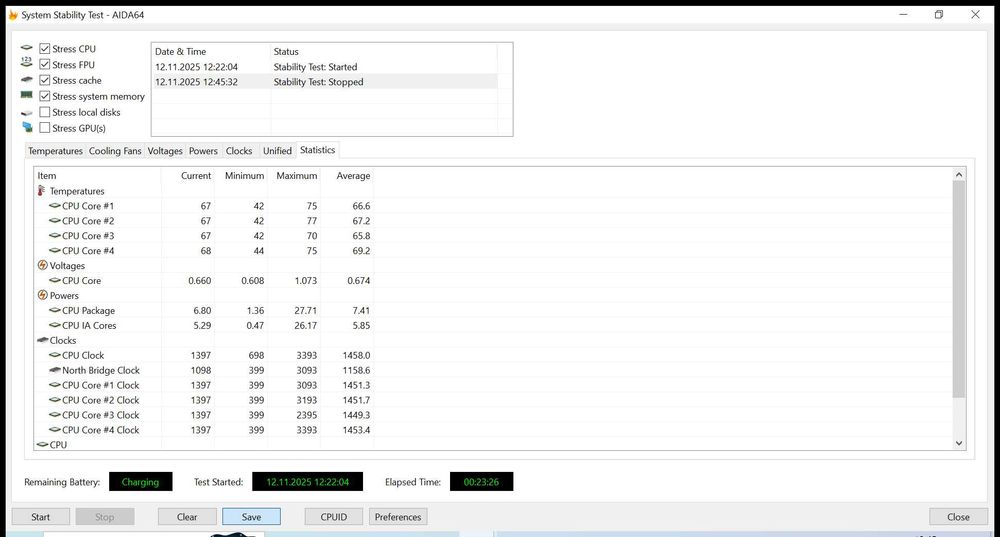1000x537 pixels.
Task: Click the chip icon of CPU Core #3 Clock
Action: coord(55,415)
